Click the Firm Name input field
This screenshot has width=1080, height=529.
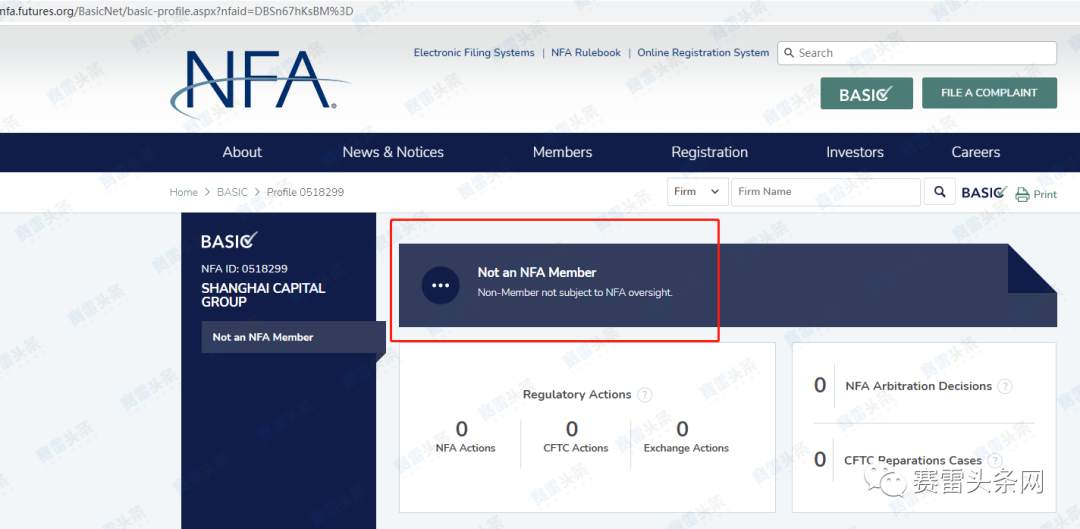[x=826, y=192]
